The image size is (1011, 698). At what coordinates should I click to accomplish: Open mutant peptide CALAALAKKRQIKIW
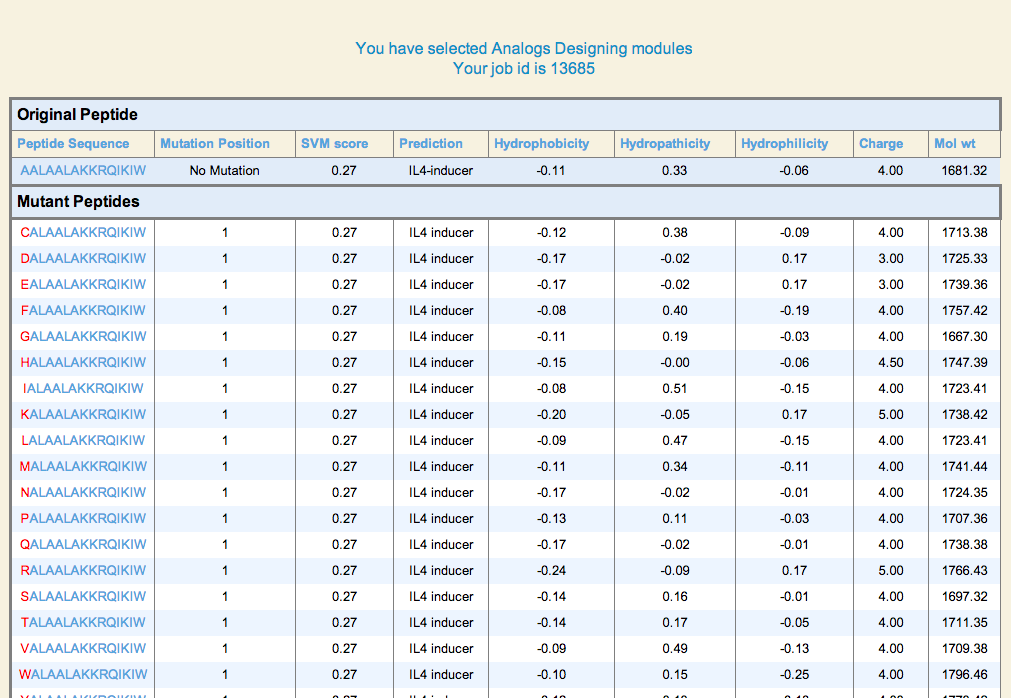pyautogui.click(x=83, y=233)
